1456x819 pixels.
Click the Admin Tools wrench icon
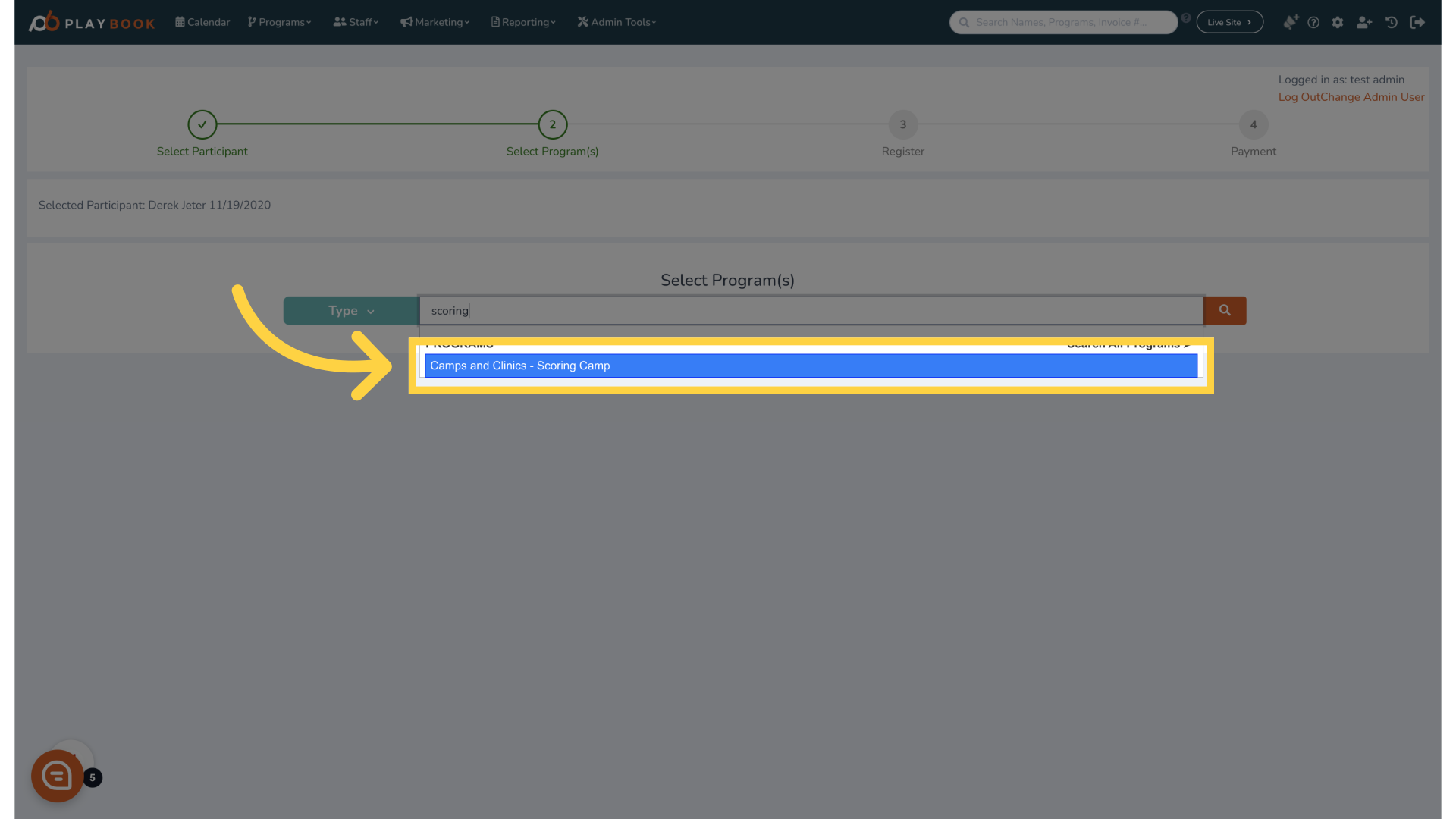tap(583, 22)
